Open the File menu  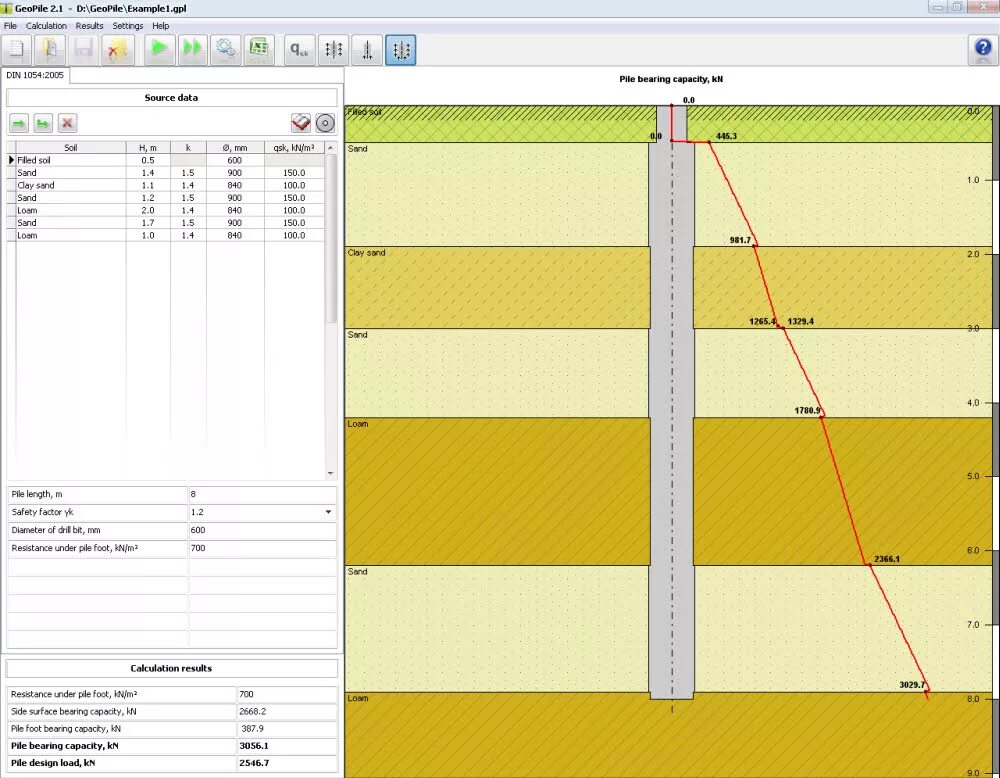(x=10, y=26)
